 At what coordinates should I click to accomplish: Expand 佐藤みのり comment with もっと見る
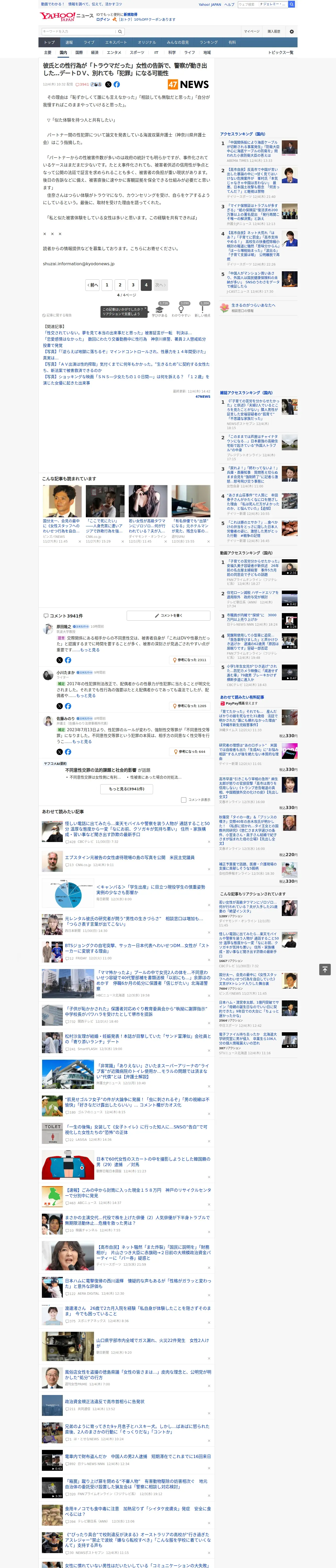(82, 741)
